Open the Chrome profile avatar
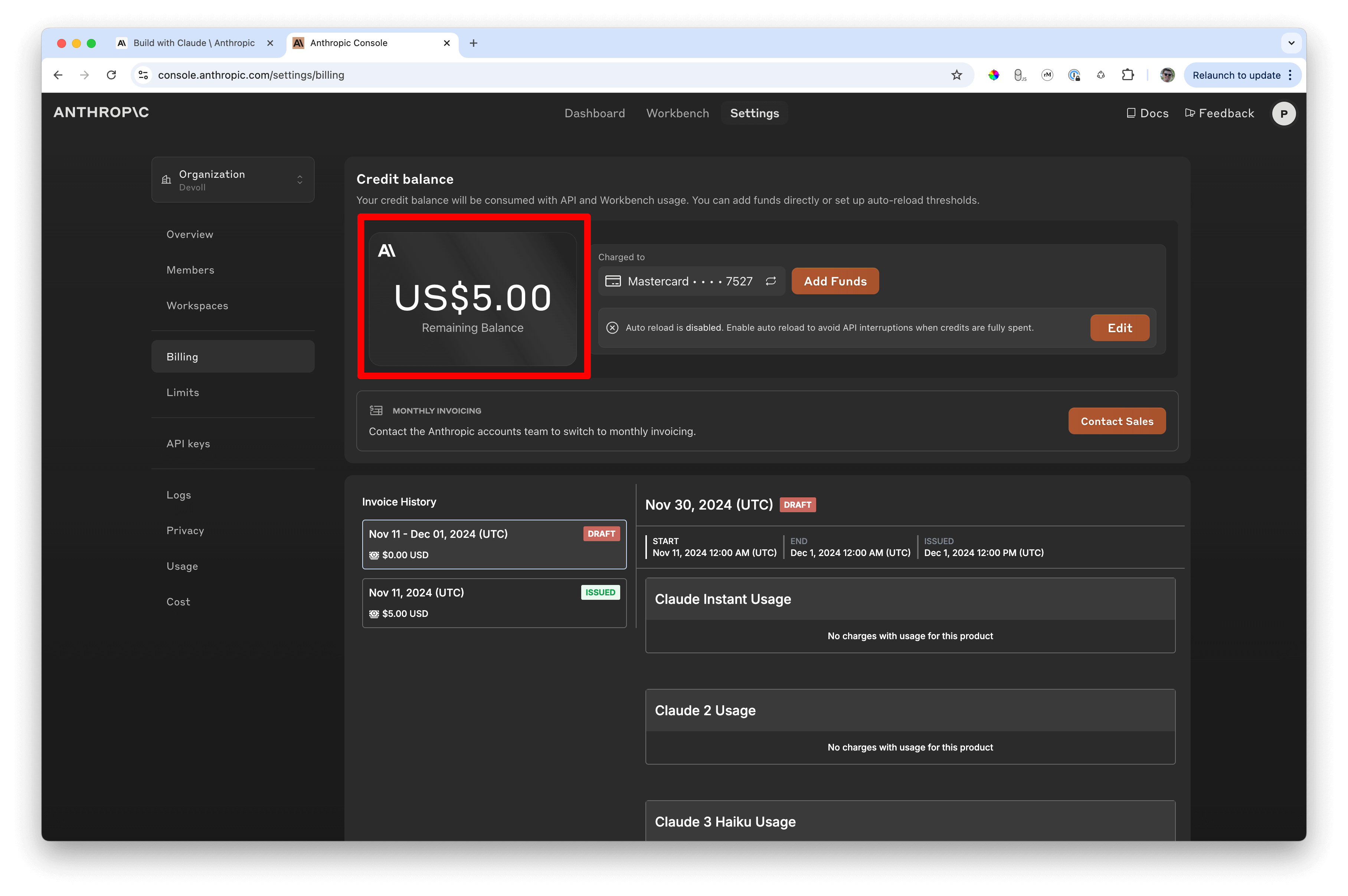 (1167, 75)
